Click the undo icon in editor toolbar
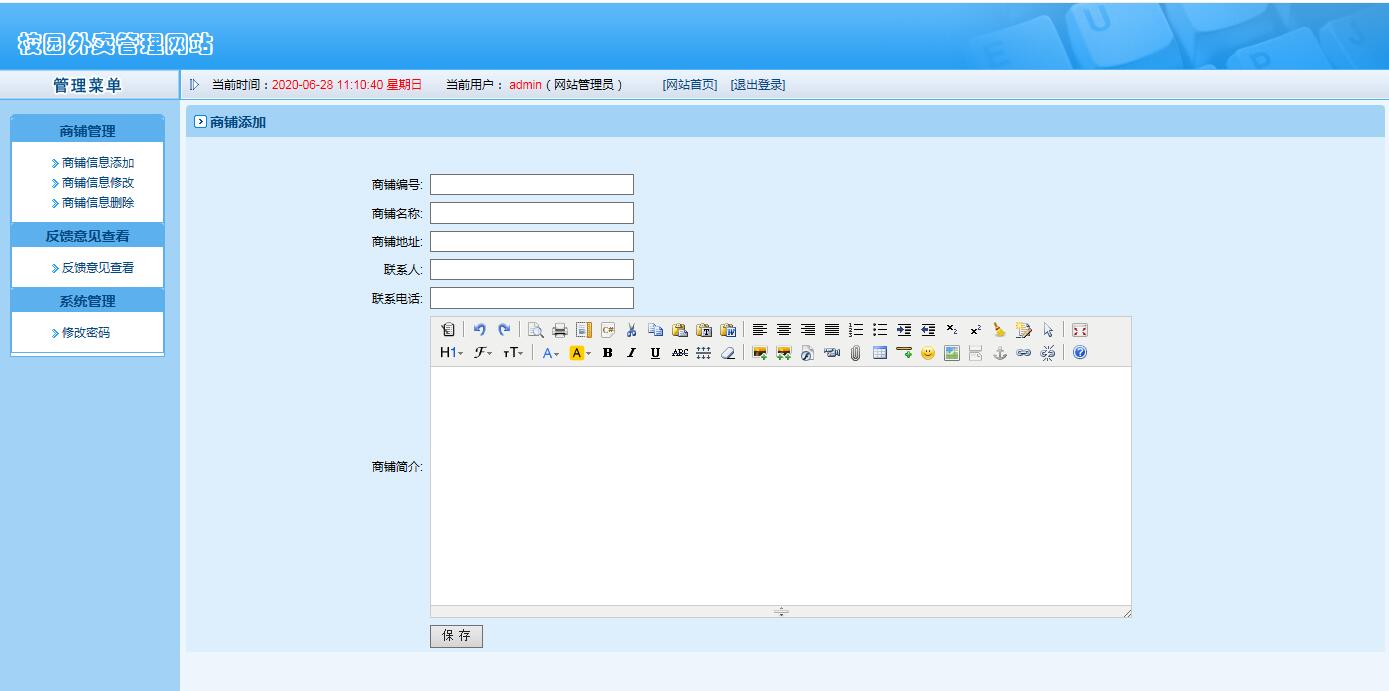This screenshot has width=1389, height=691. 480,330
